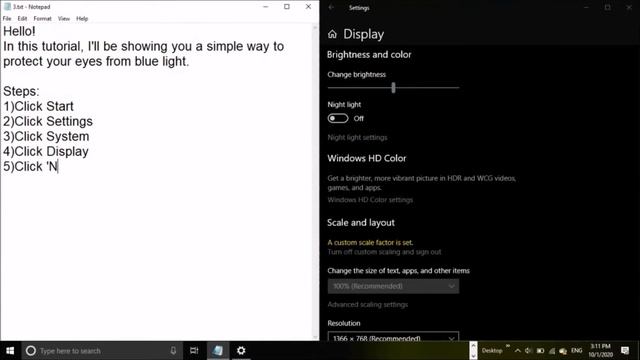
Task: Click the 'Steps:' line in Notepad
Action: 21,91
